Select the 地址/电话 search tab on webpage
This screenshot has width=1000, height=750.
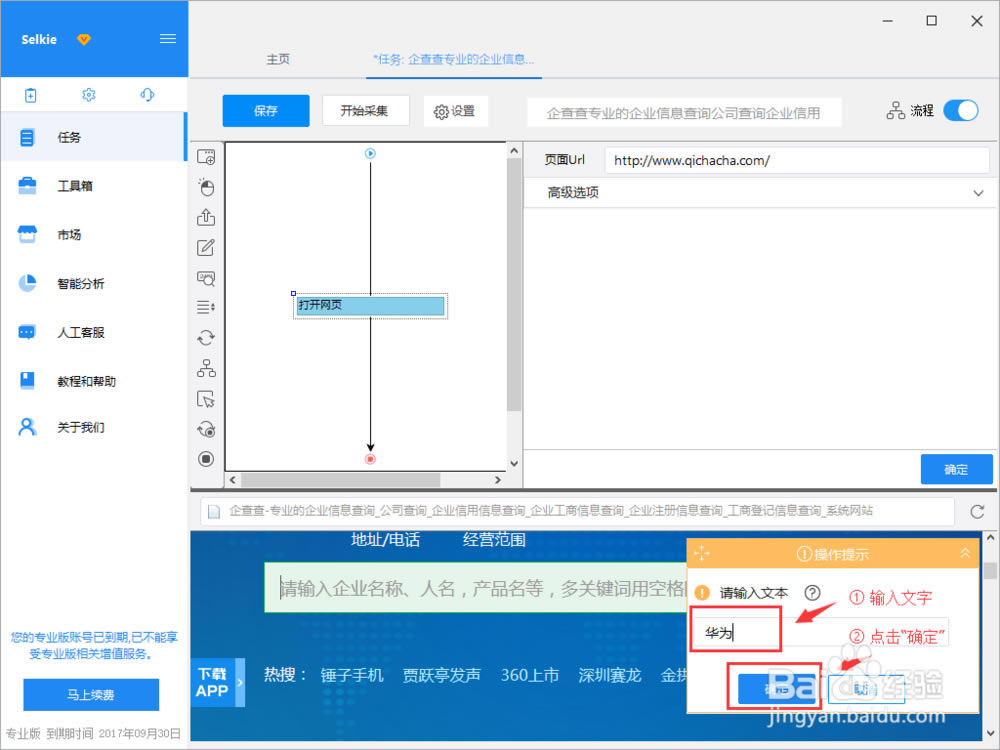(x=385, y=540)
